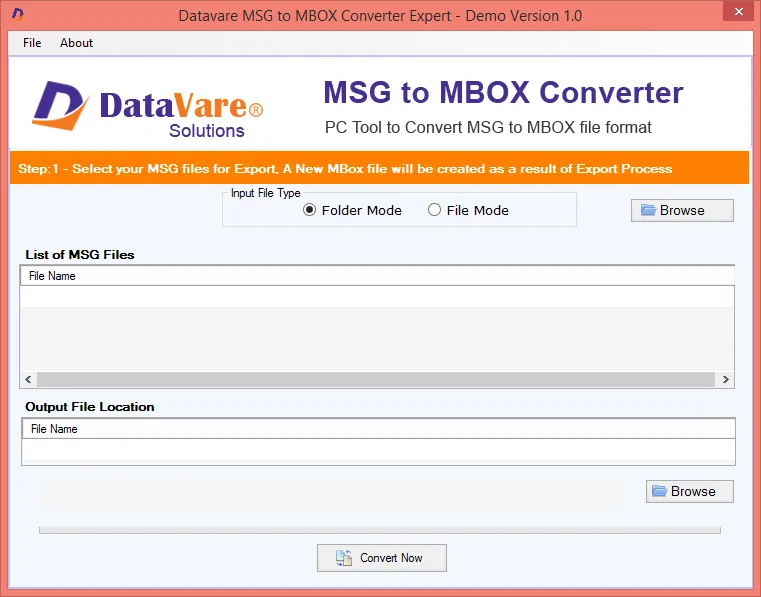Viewport: 761px width, 597px height.
Task: Click the 'List of MSG Files' label
Action: (x=80, y=254)
